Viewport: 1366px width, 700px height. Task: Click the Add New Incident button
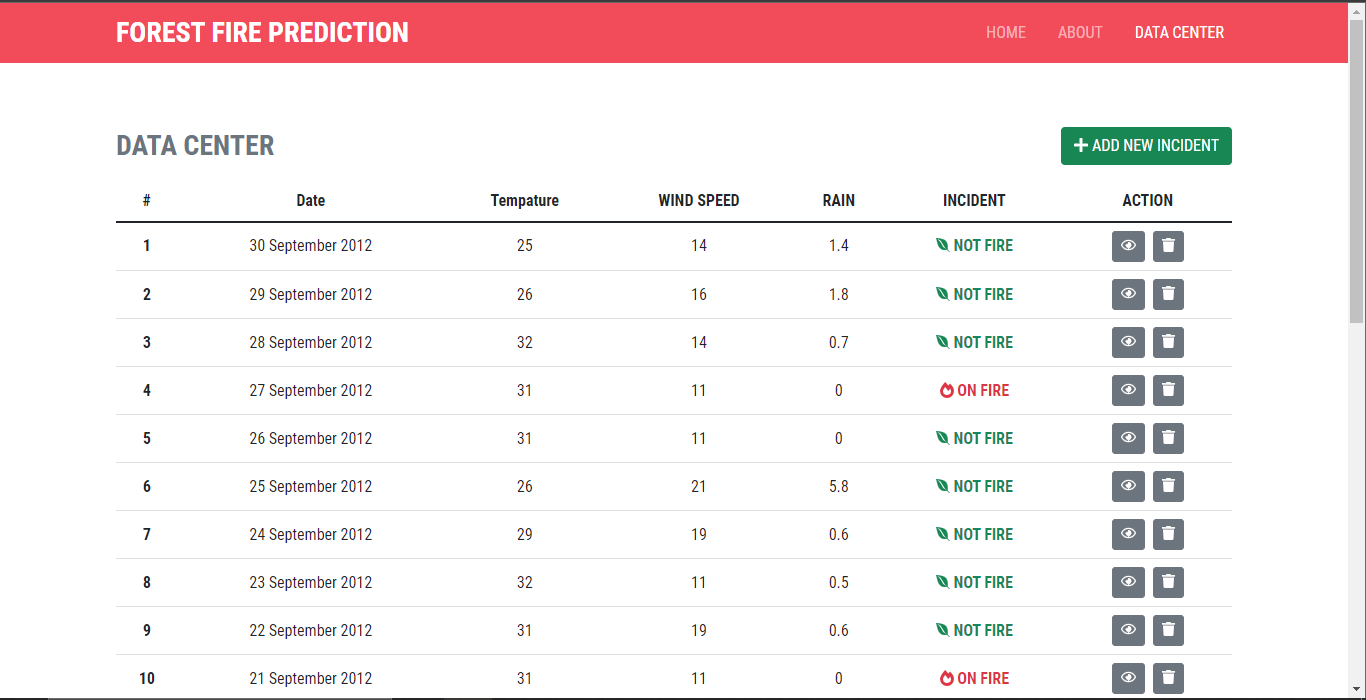tap(1146, 146)
